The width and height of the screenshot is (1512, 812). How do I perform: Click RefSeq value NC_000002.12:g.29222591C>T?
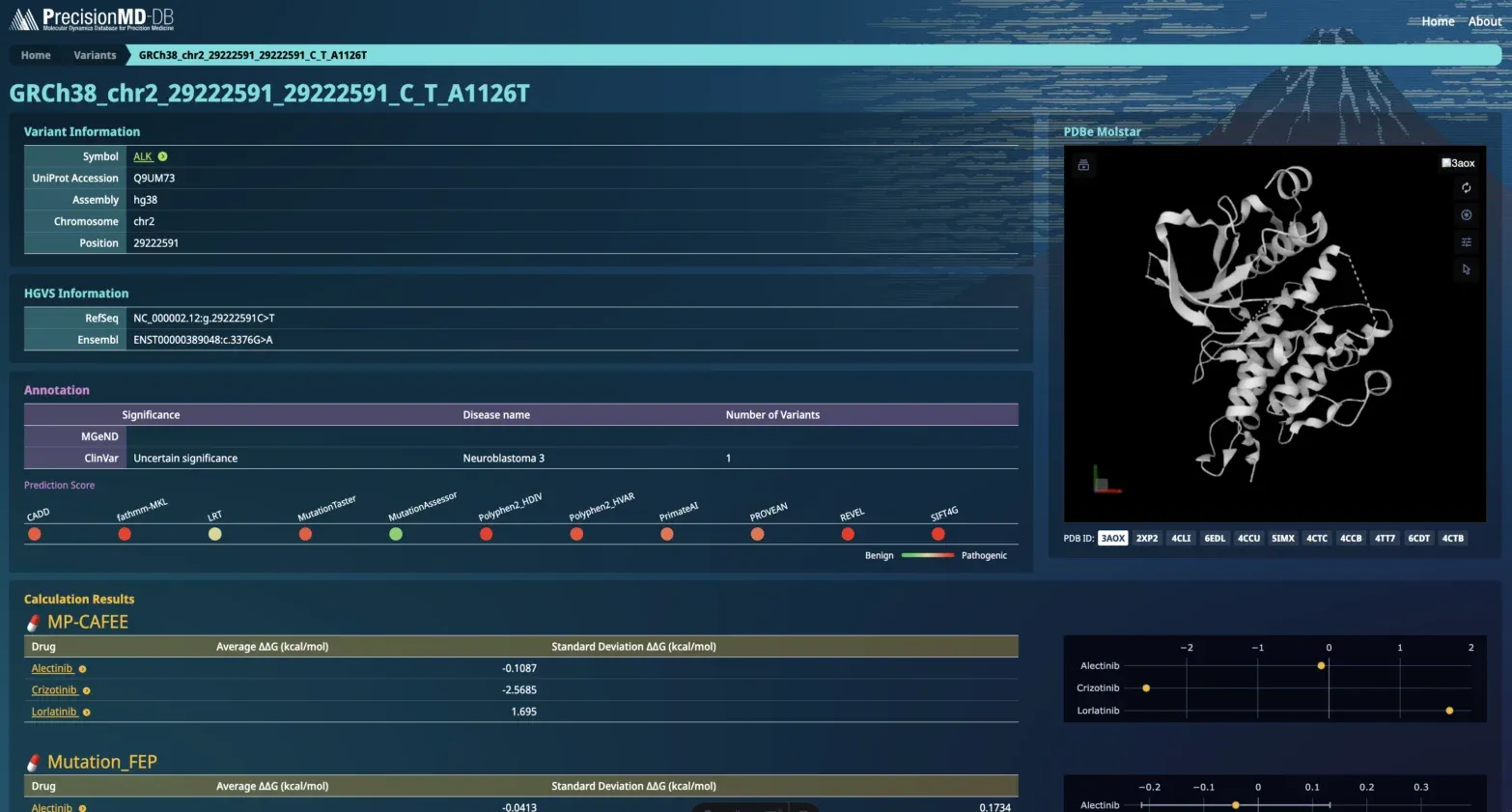(204, 318)
